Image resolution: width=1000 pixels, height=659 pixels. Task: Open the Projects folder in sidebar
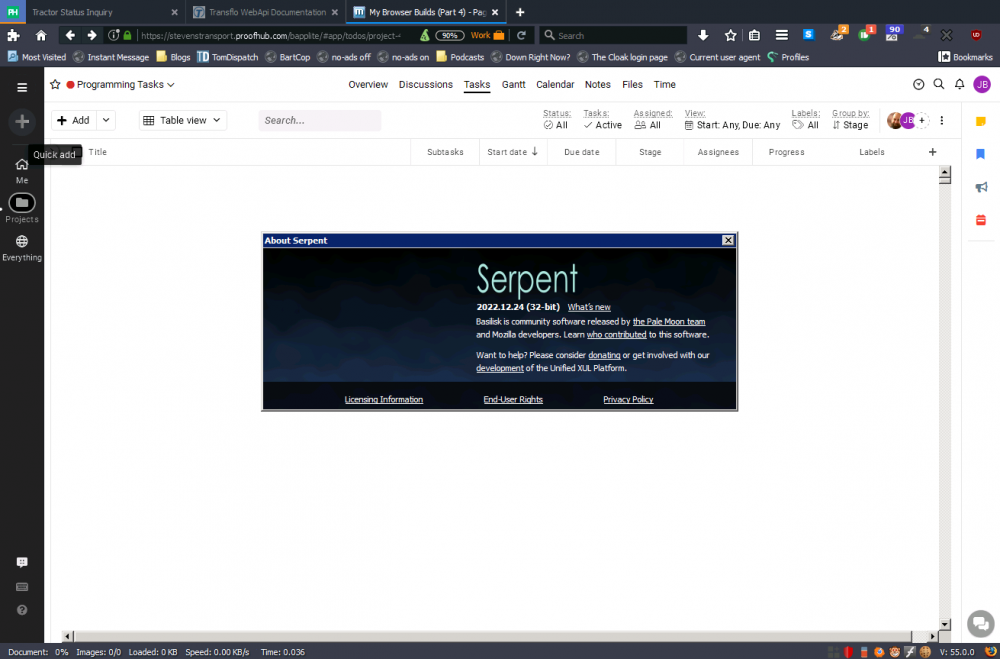22,203
